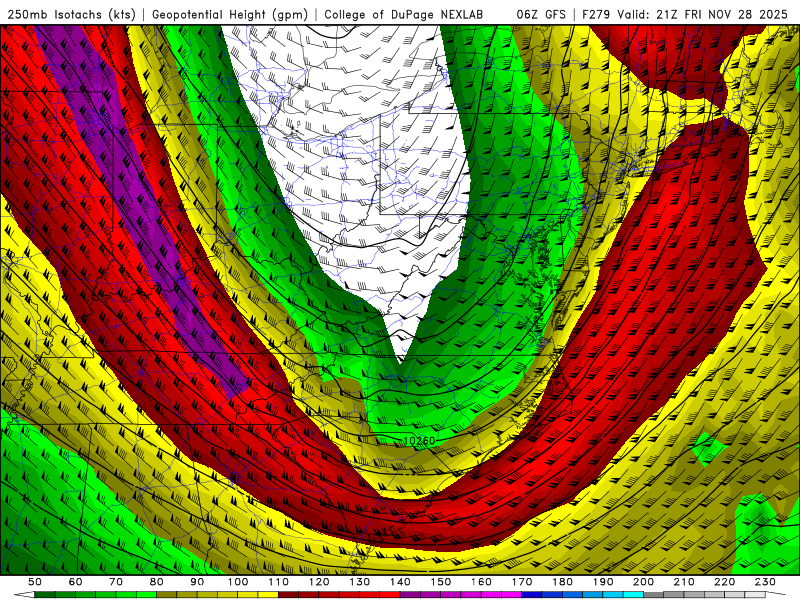The image size is (800, 600).
Task: Click the '250mb Isotachs (kts)' title text
Action: (x=71, y=14)
